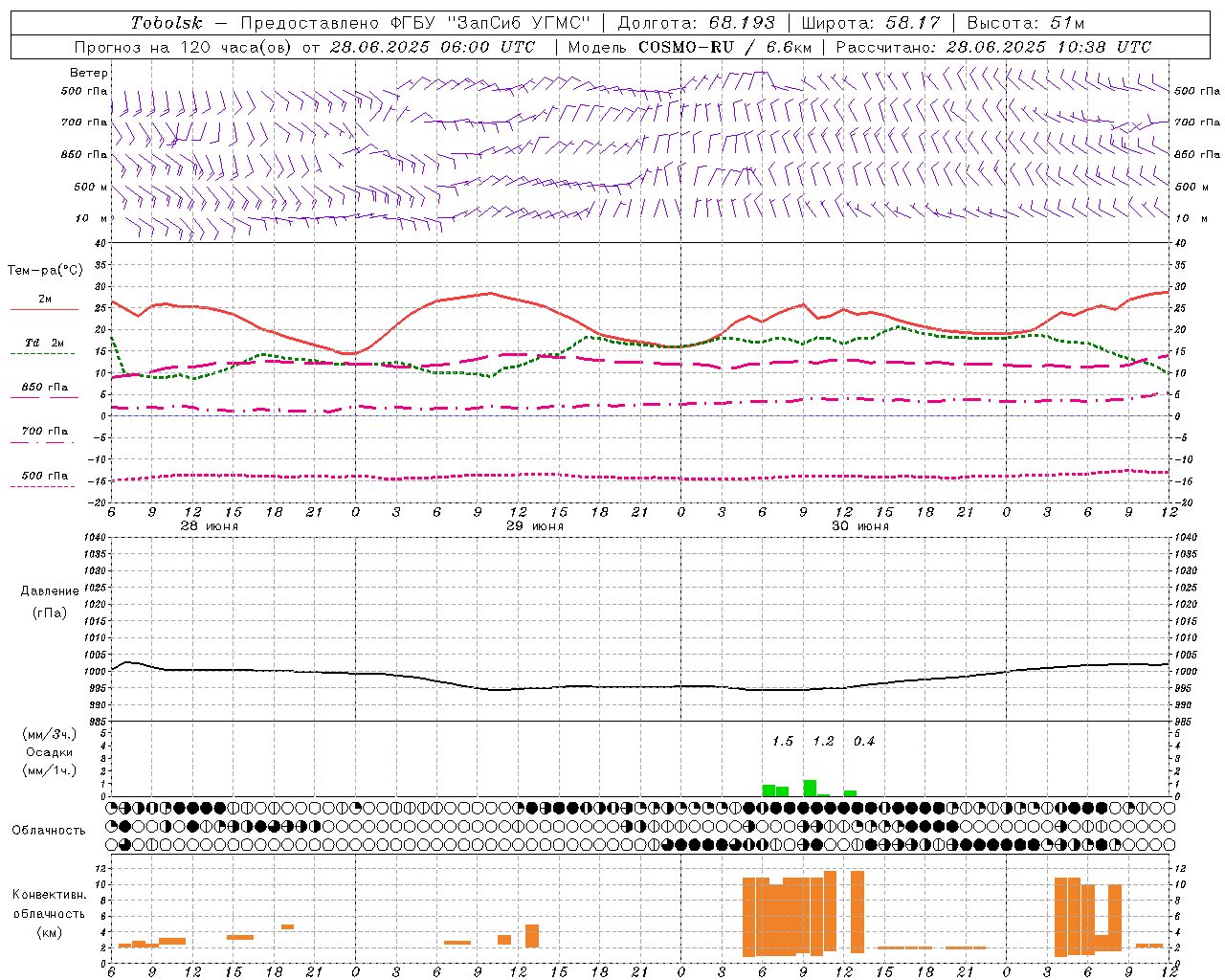Click the Td 2м dew point legend entry
This screenshot has height=980, width=1225.
click(x=44, y=343)
